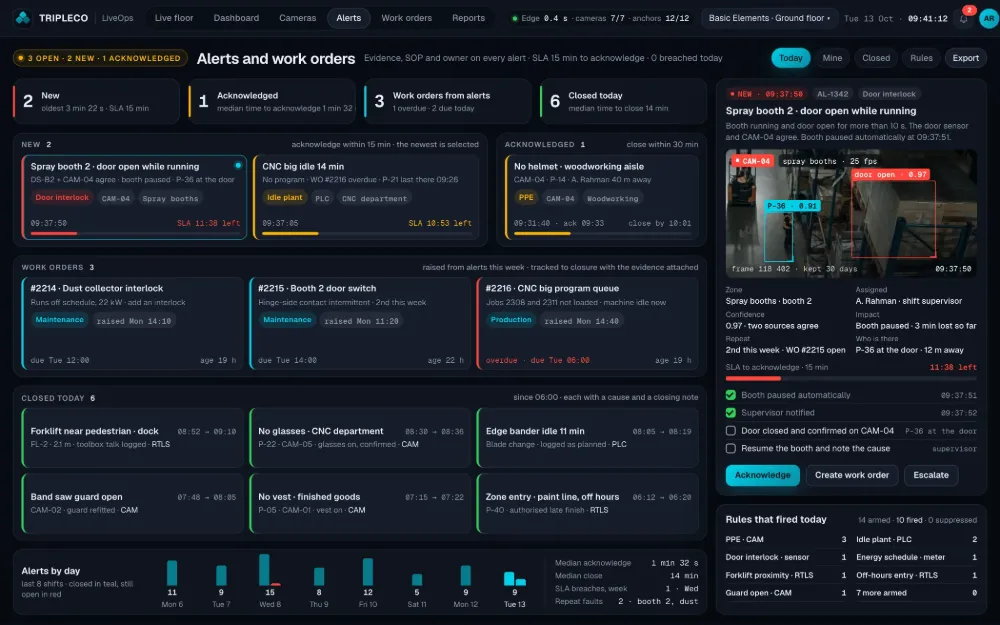This screenshot has height=625, width=1000.
Task: Open the Work orders tab
Action: [x=406, y=18]
